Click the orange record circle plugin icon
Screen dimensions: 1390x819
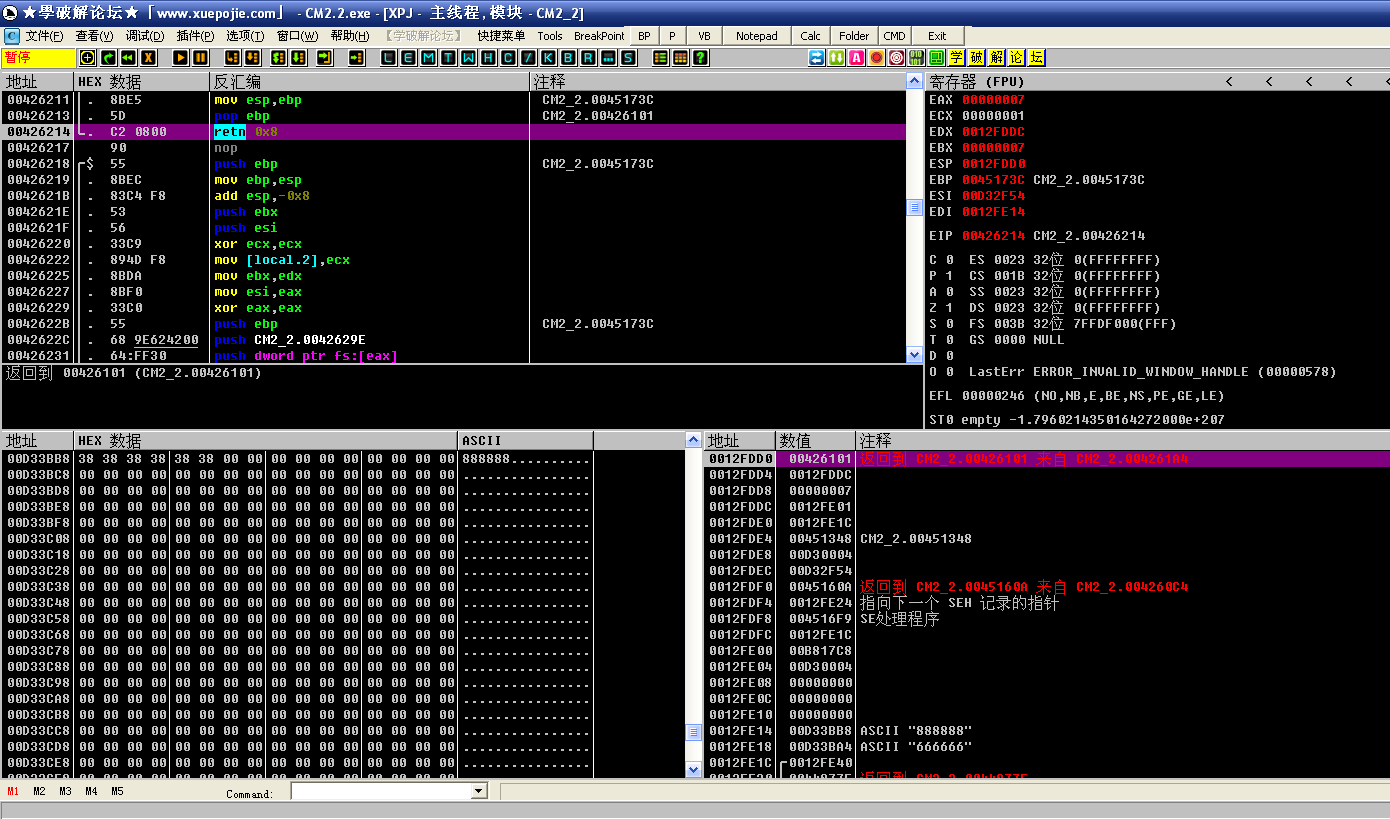click(877, 58)
